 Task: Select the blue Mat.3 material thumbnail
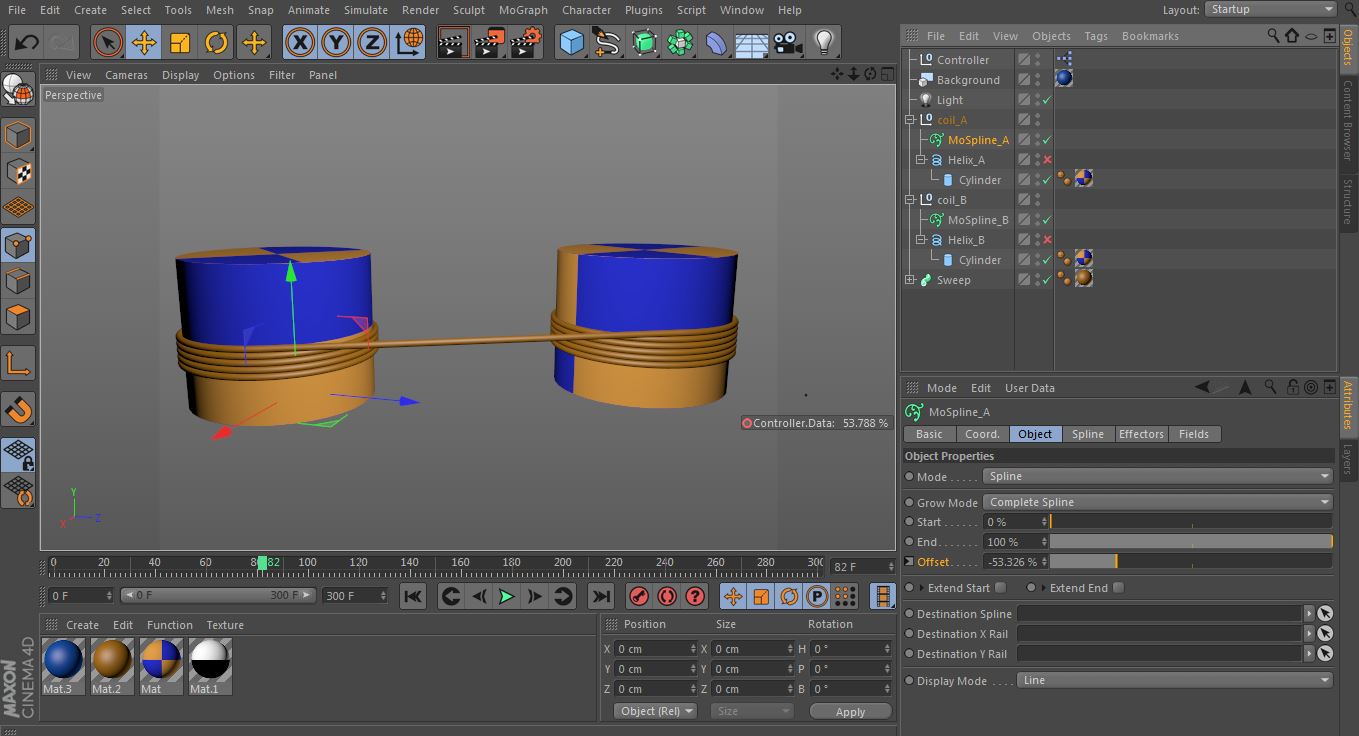click(x=63, y=660)
